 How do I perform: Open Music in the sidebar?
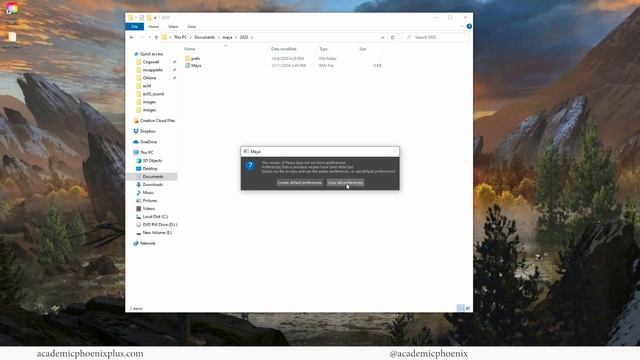[148, 193]
